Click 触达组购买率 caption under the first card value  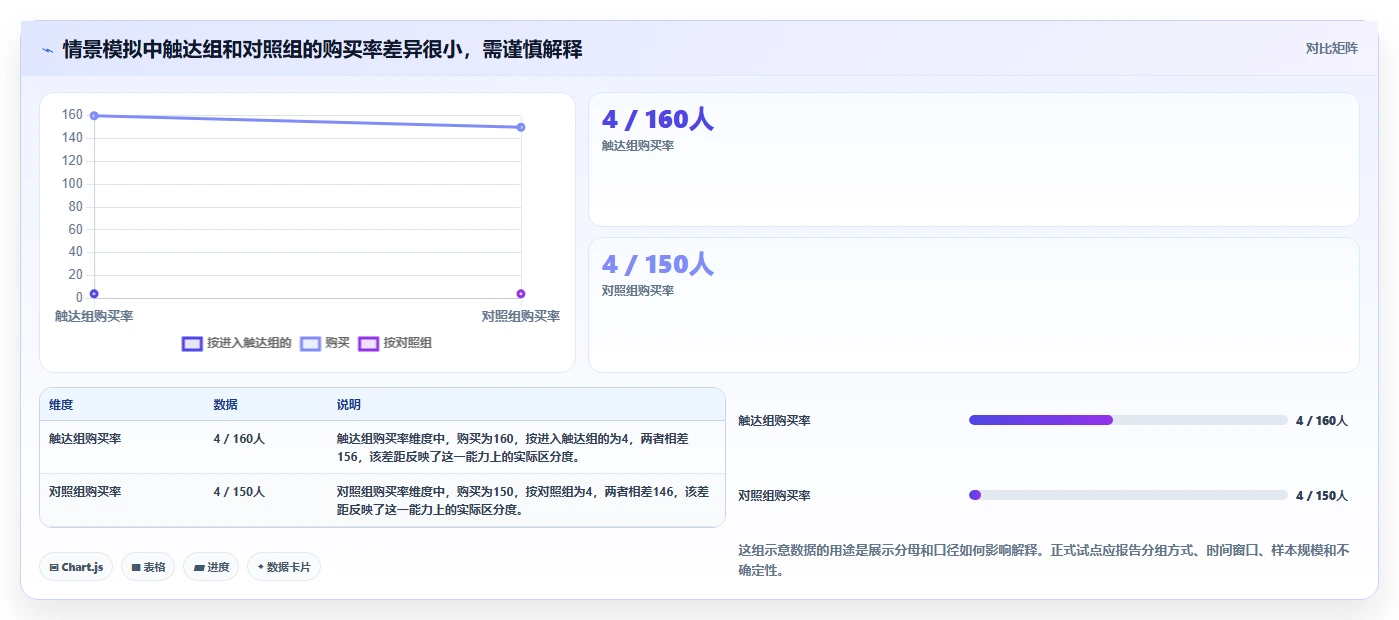(638, 146)
